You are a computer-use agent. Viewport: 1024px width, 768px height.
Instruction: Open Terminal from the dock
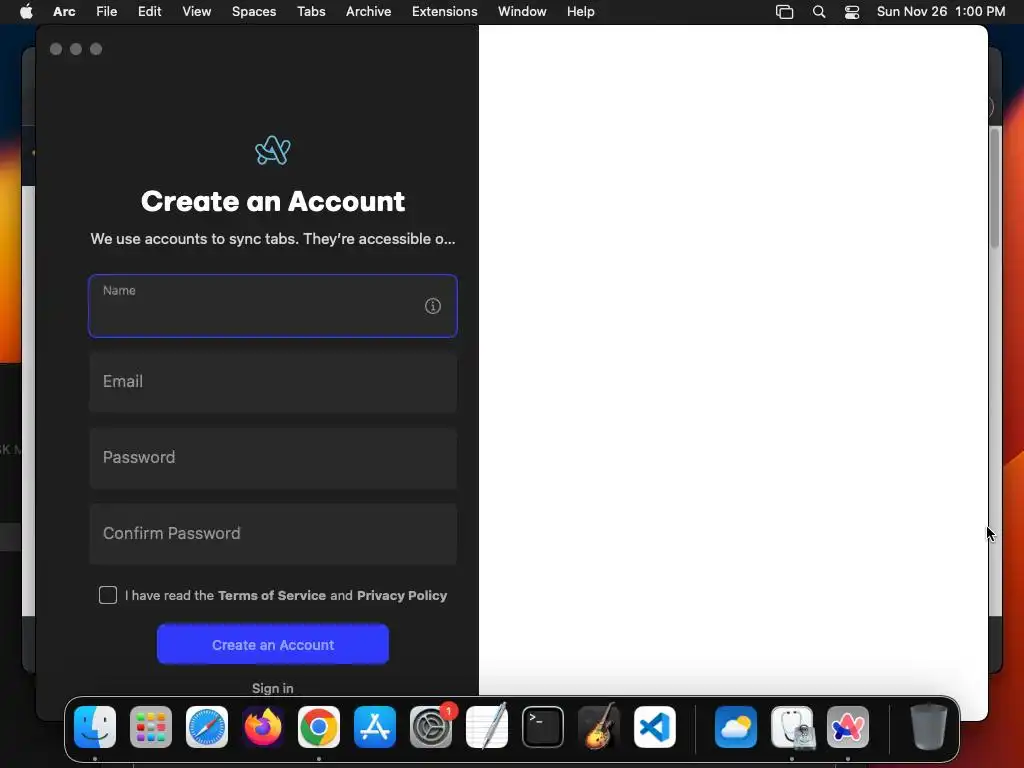(543, 726)
